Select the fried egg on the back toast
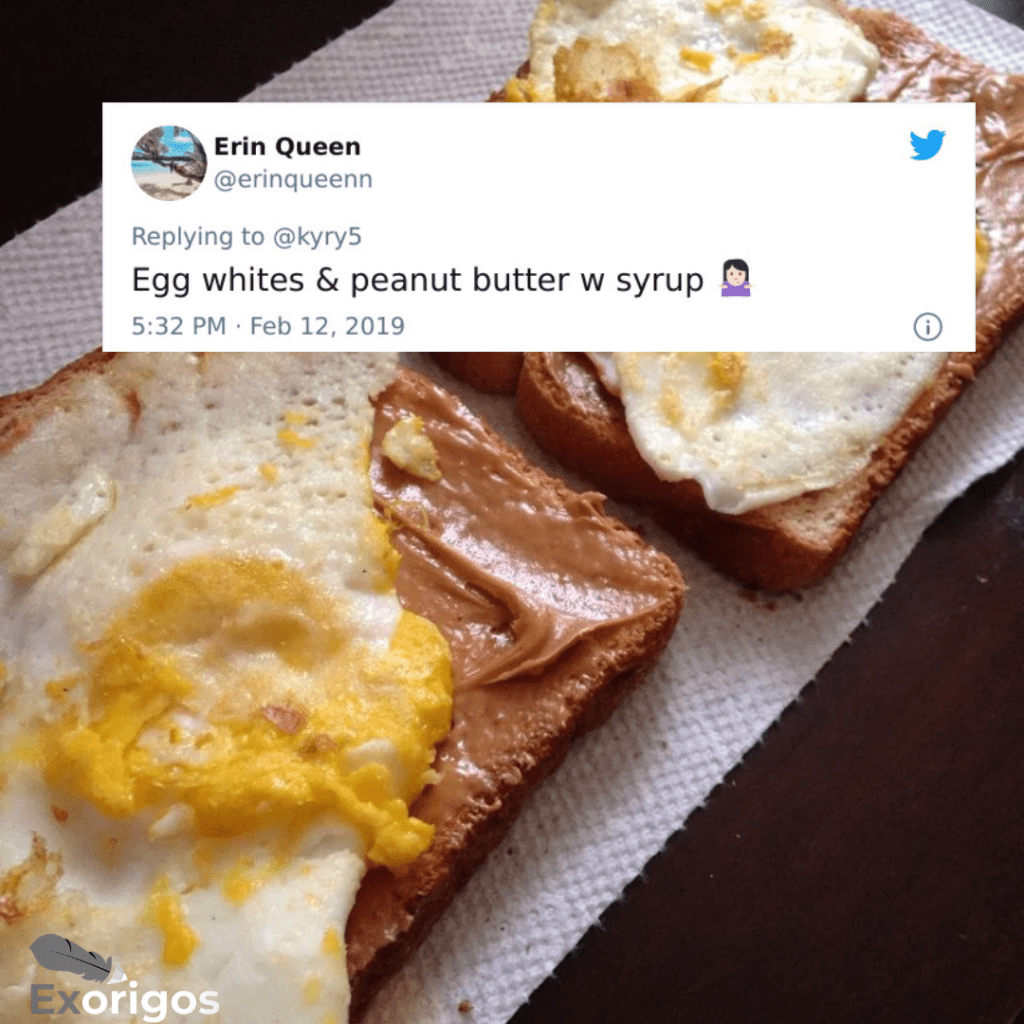The height and width of the screenshot is (1024, 1024). 764,424
